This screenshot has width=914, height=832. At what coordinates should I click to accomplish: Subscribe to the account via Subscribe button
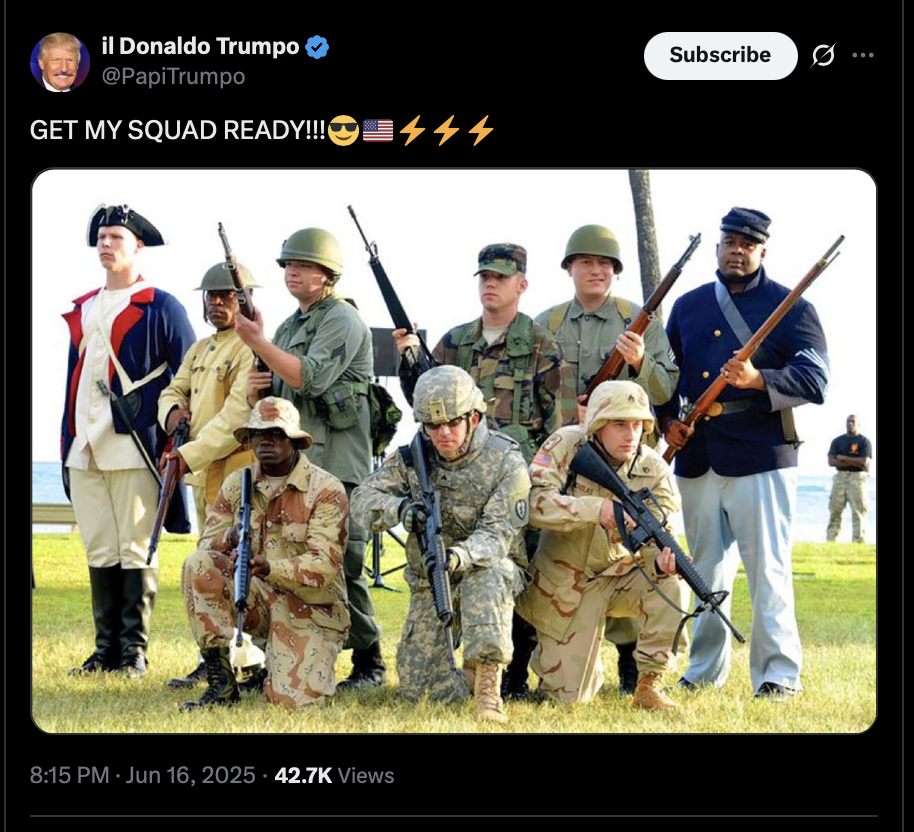[x=720, y=55]
